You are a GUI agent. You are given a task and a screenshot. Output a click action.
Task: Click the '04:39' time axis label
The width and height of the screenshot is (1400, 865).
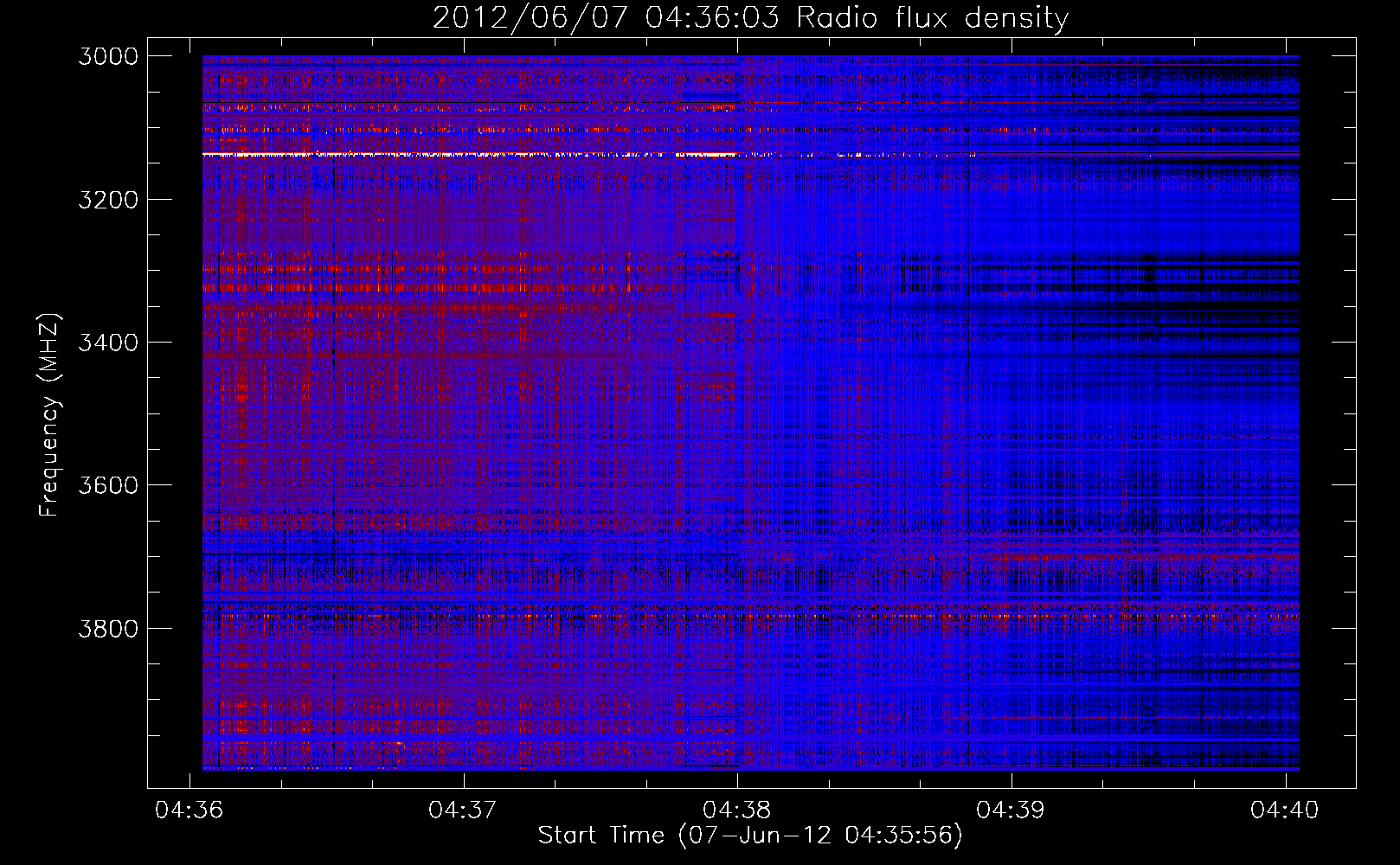pos(1011,810)
